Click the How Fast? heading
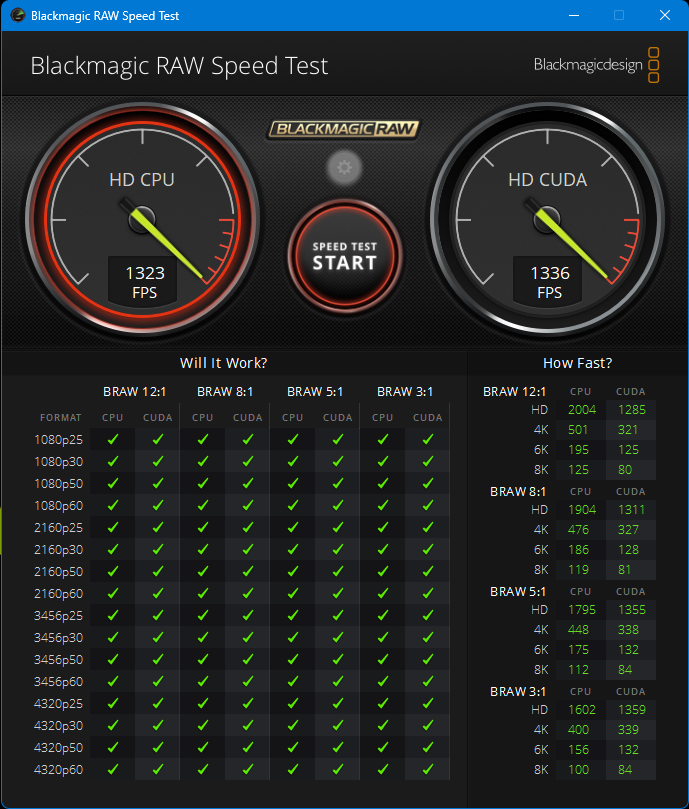The image size is (689, 809). (578, 363)
